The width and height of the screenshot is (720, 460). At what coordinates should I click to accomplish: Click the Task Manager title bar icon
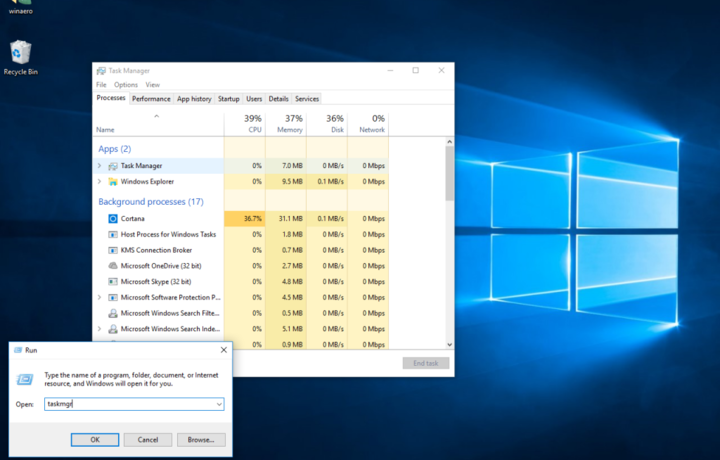click(101, 71)
